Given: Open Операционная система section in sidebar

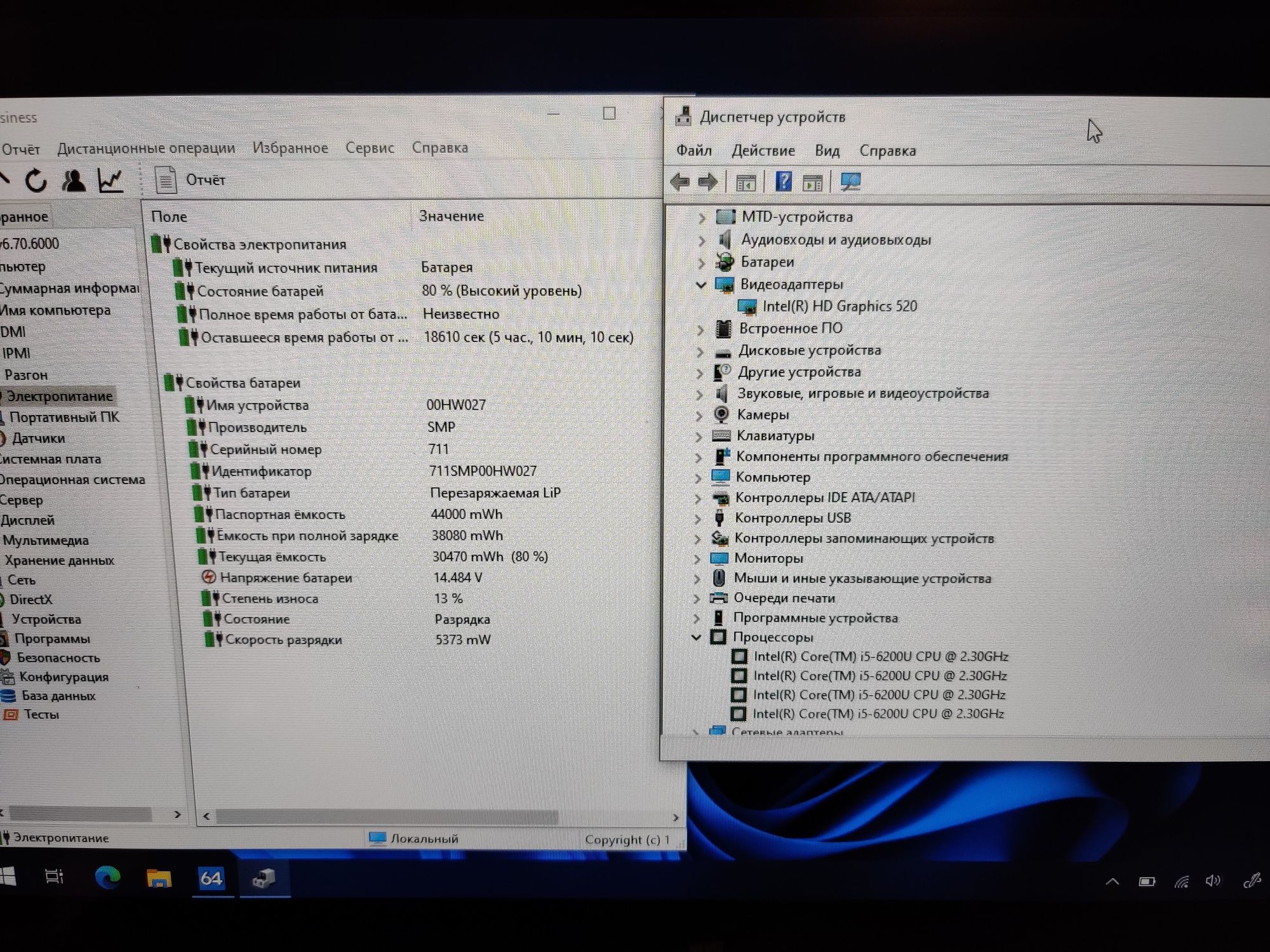Looking at the screenshot, I should coord(72,480).
